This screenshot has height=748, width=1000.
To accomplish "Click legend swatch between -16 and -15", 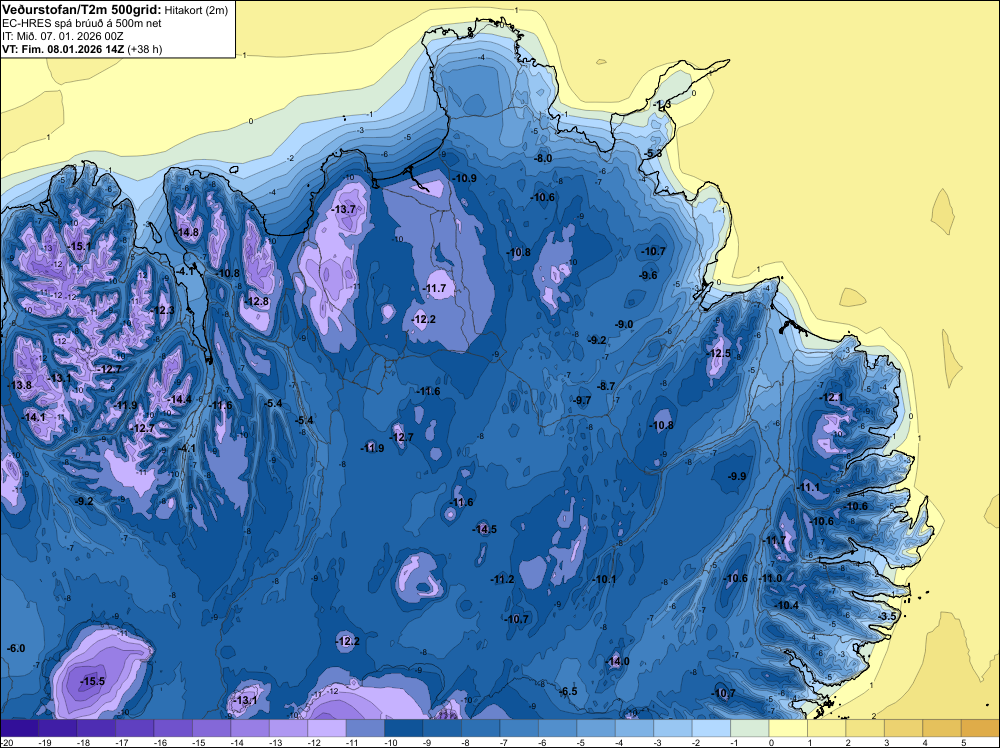I will point(173,728).
